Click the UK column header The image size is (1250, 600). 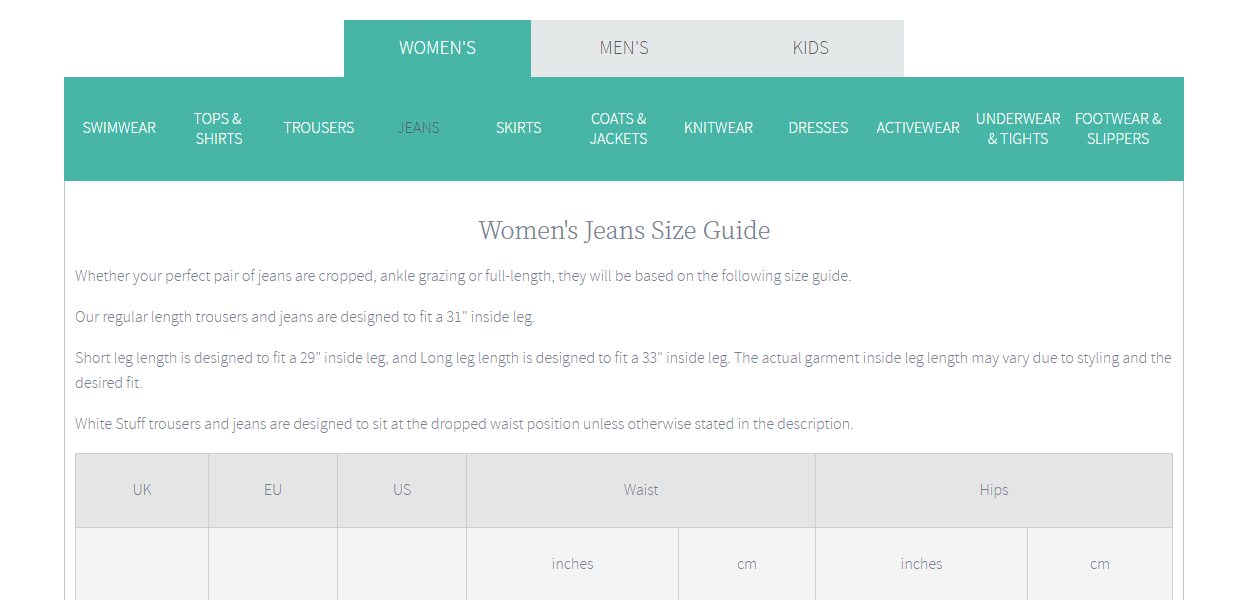[142, 490]
